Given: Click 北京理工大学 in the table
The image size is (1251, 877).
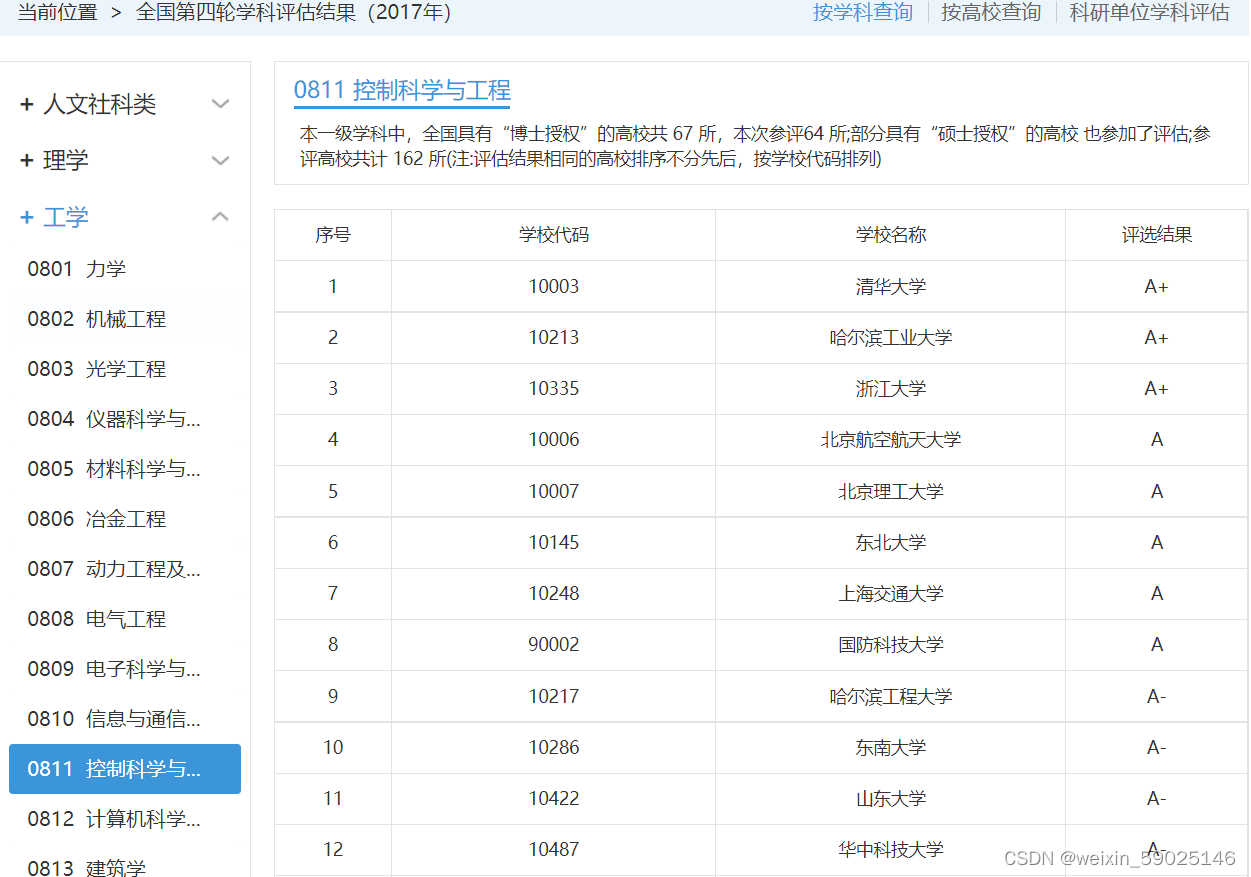Looking at the screenshot, I should click(891, 492).
